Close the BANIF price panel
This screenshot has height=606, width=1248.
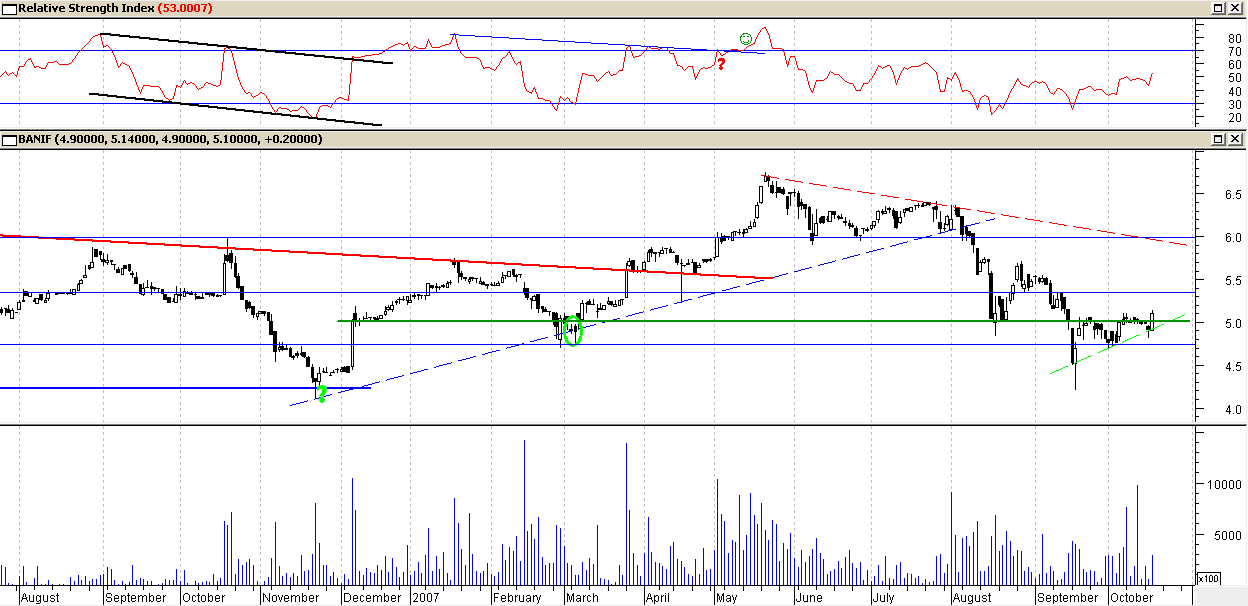click(x=1236, y=139)
